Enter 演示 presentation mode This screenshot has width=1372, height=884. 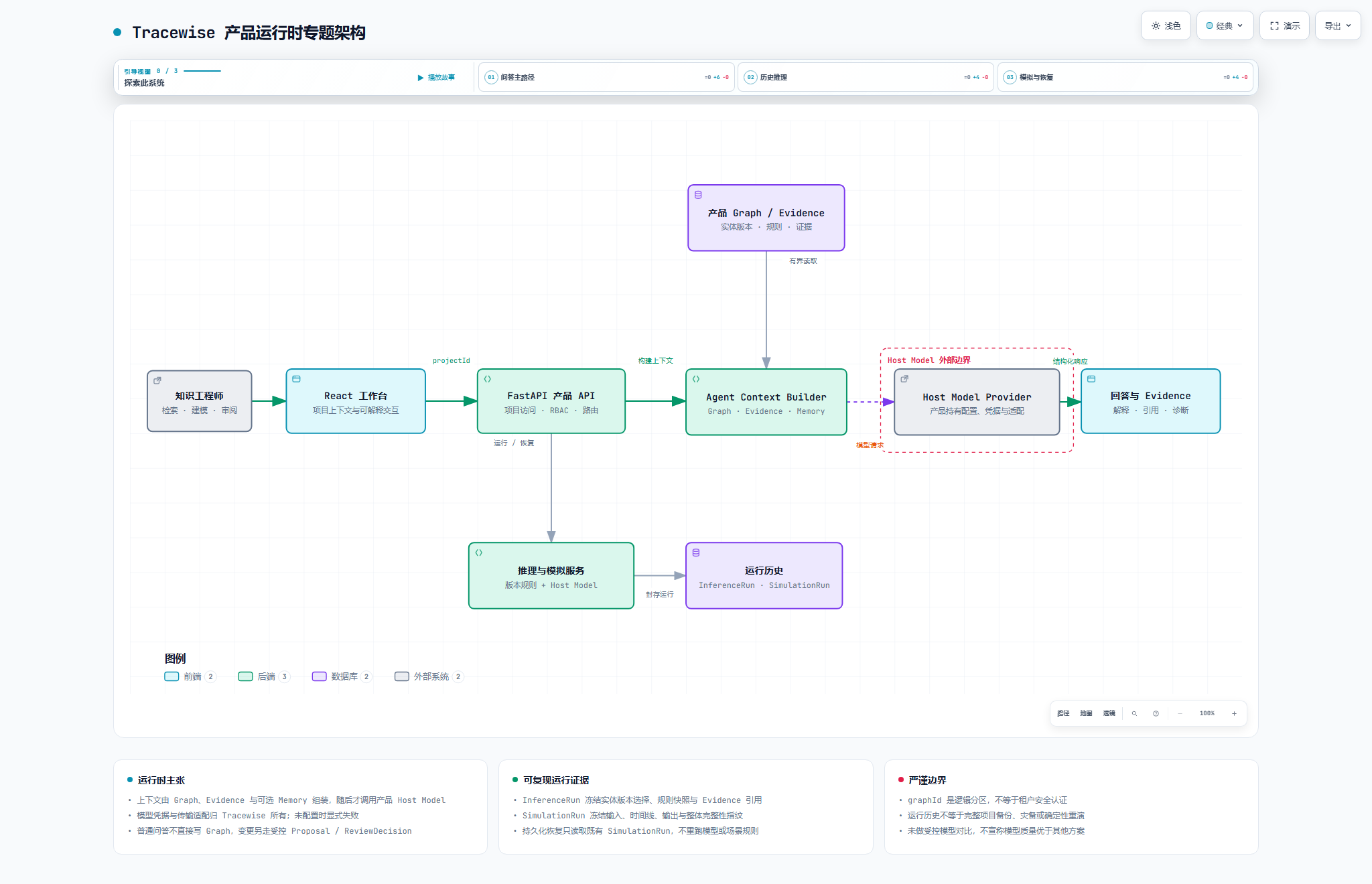pos(1284,25)
